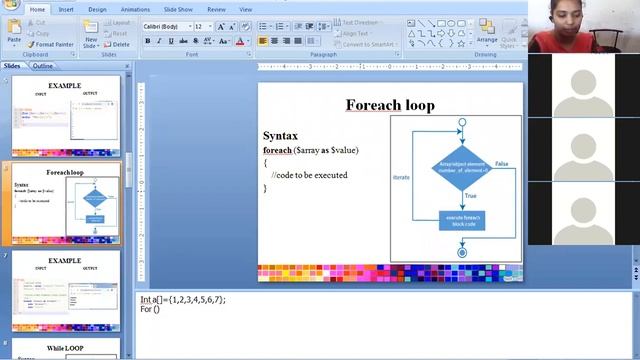Open the Calibri (Body) font name dropdown

pyautogui.click(x=190, y=27)
